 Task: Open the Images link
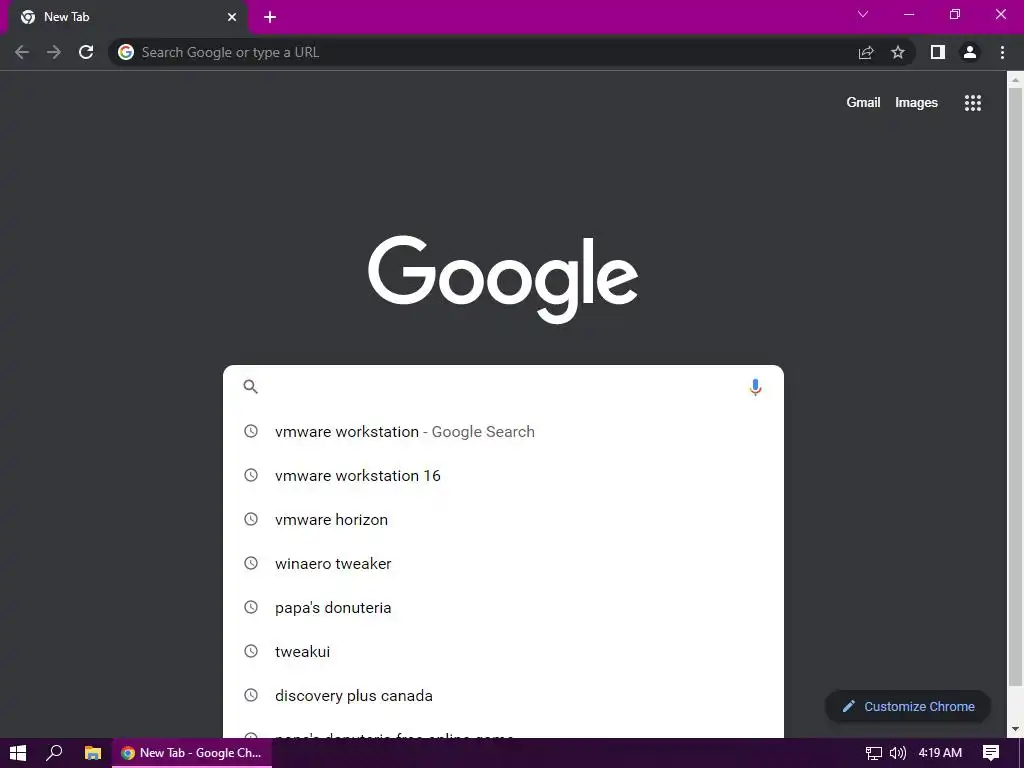916,103
